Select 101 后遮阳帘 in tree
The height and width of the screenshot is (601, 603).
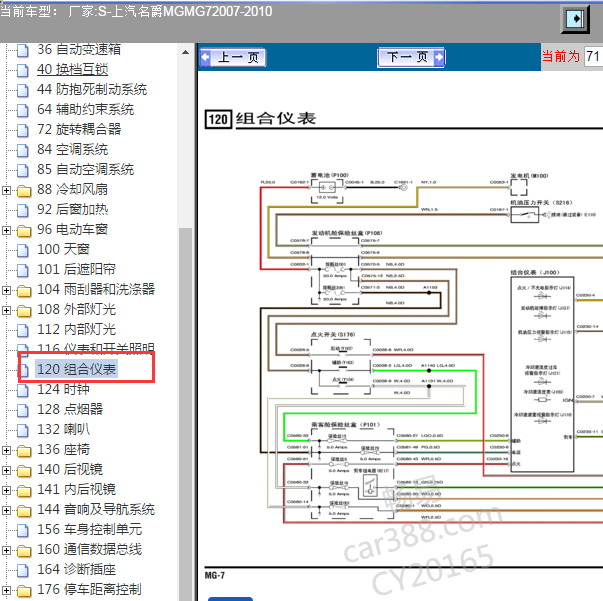pos(76,269)
